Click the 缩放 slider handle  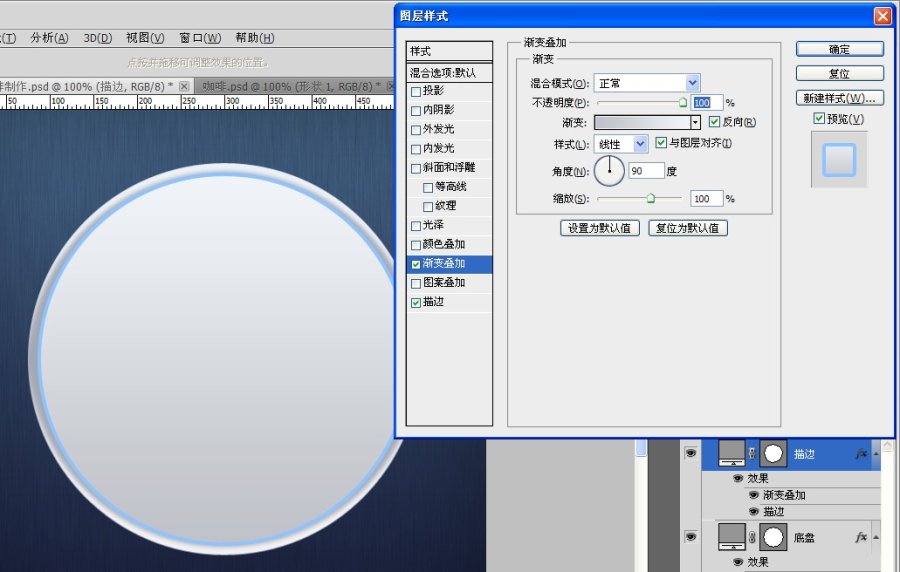tap(650, 199)
